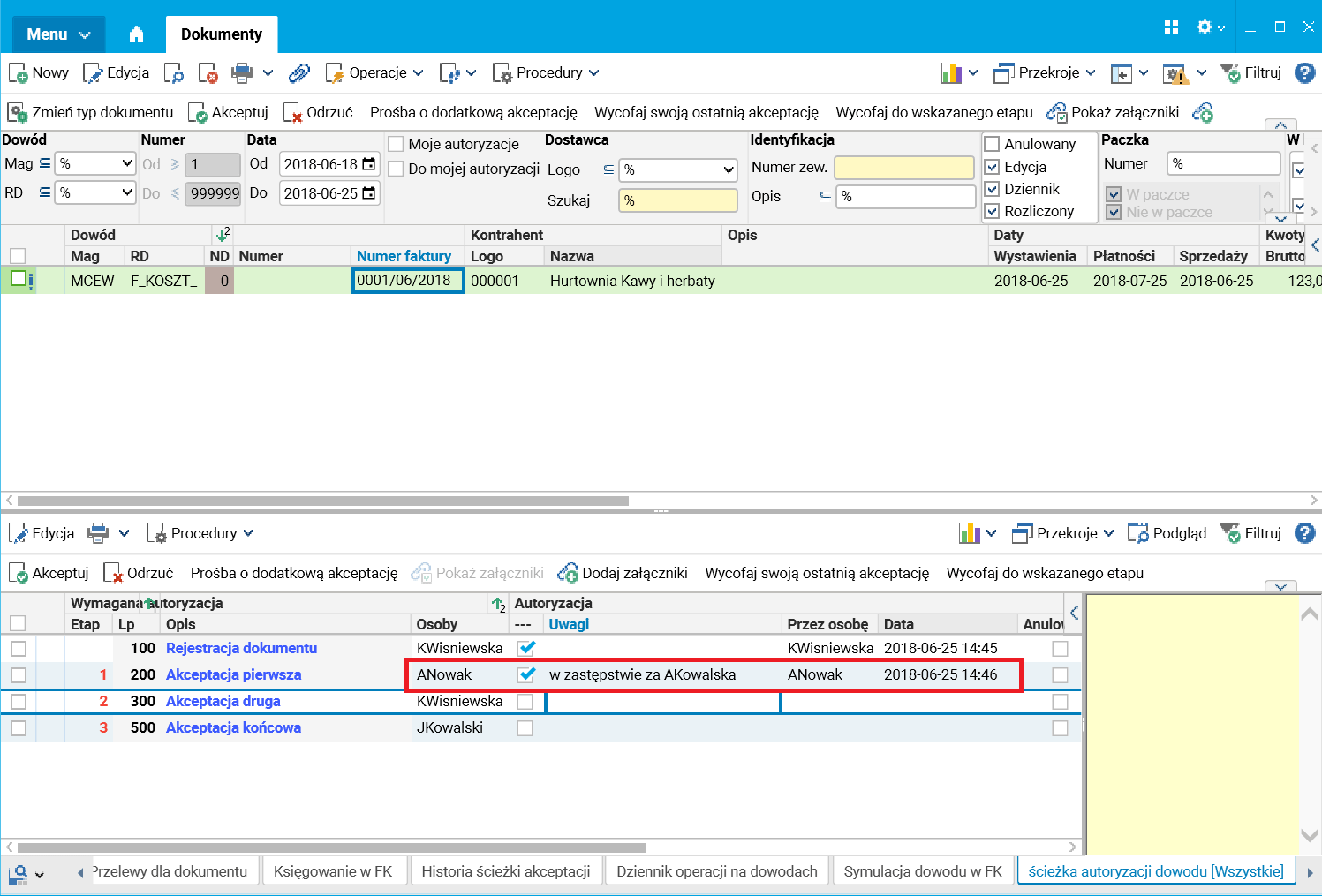Image resolution: width=1322 pixels, height=896 pixels.
Task: Enable the Anulowany checkbox
Action: pos(992,144)
